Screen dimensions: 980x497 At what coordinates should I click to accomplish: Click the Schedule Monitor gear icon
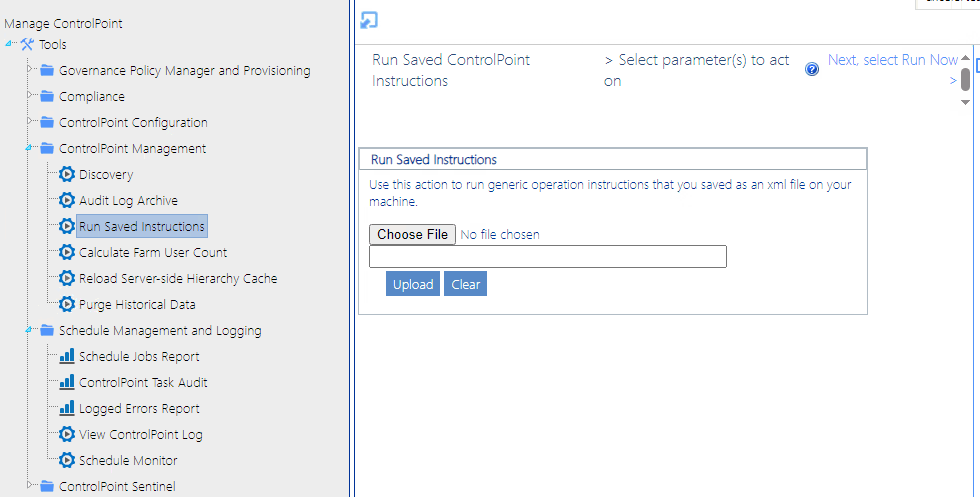67,461
